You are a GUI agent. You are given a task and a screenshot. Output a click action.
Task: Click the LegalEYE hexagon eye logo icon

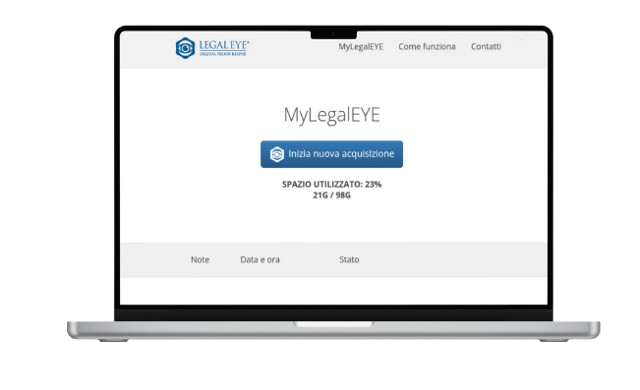coord(185,48)
